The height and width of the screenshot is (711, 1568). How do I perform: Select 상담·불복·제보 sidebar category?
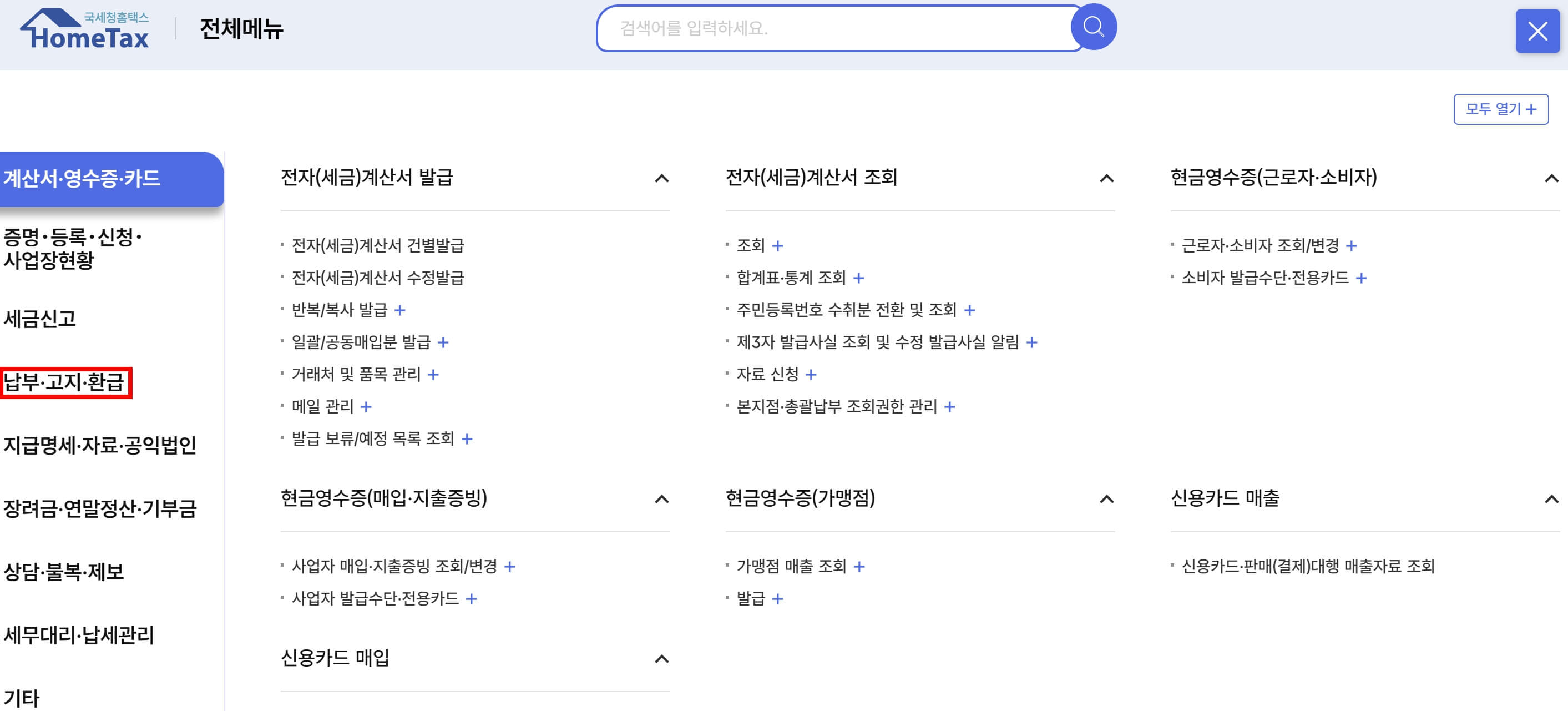pyautogui.click(x=64, y=572)
